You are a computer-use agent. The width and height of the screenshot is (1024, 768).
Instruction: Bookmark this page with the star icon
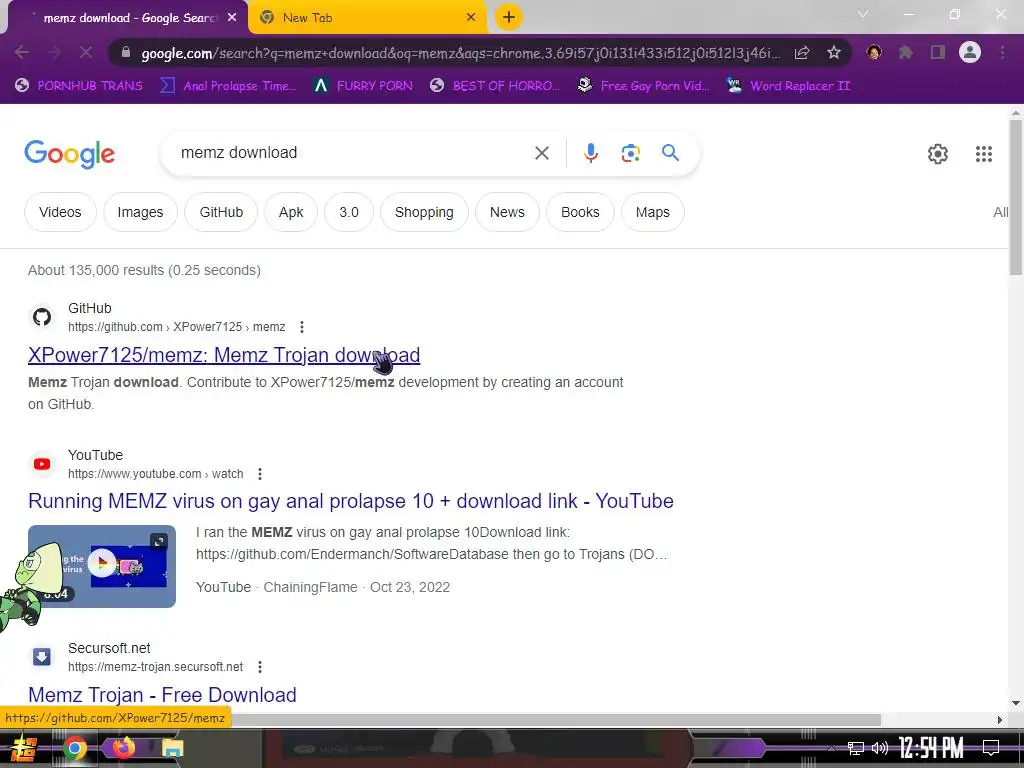point(833,53)
